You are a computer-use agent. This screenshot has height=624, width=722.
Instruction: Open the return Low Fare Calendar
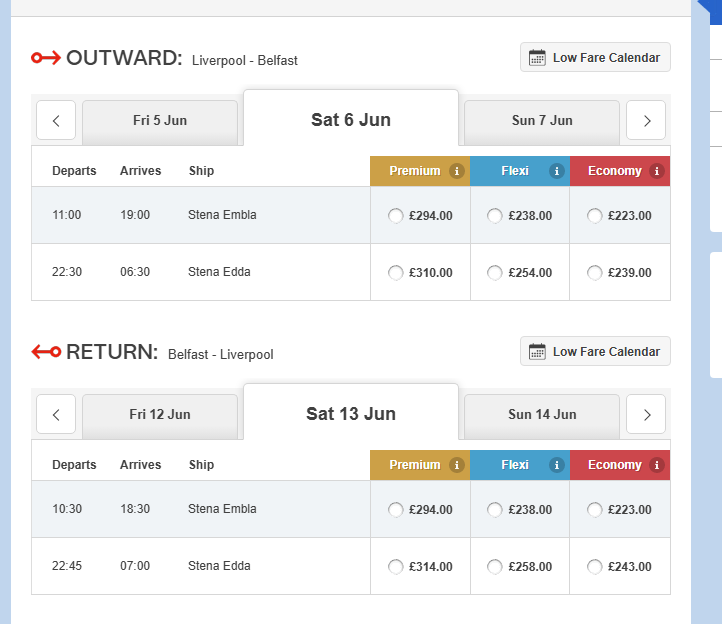click(x=595, y=352)
